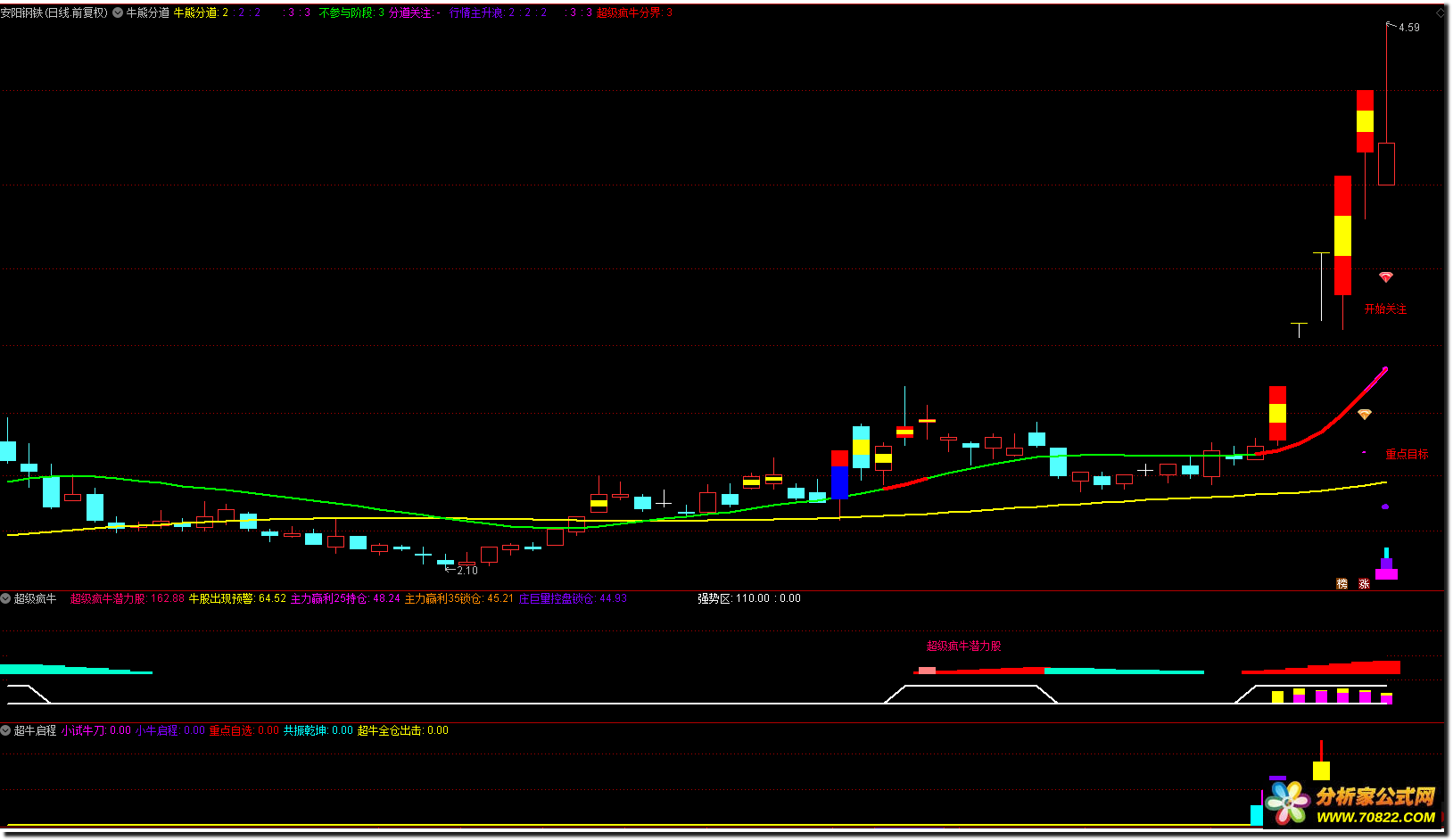Click the magenta-purple stacked tower marker
Viewport: 1453px width, 840px height.
point(1386,564)
